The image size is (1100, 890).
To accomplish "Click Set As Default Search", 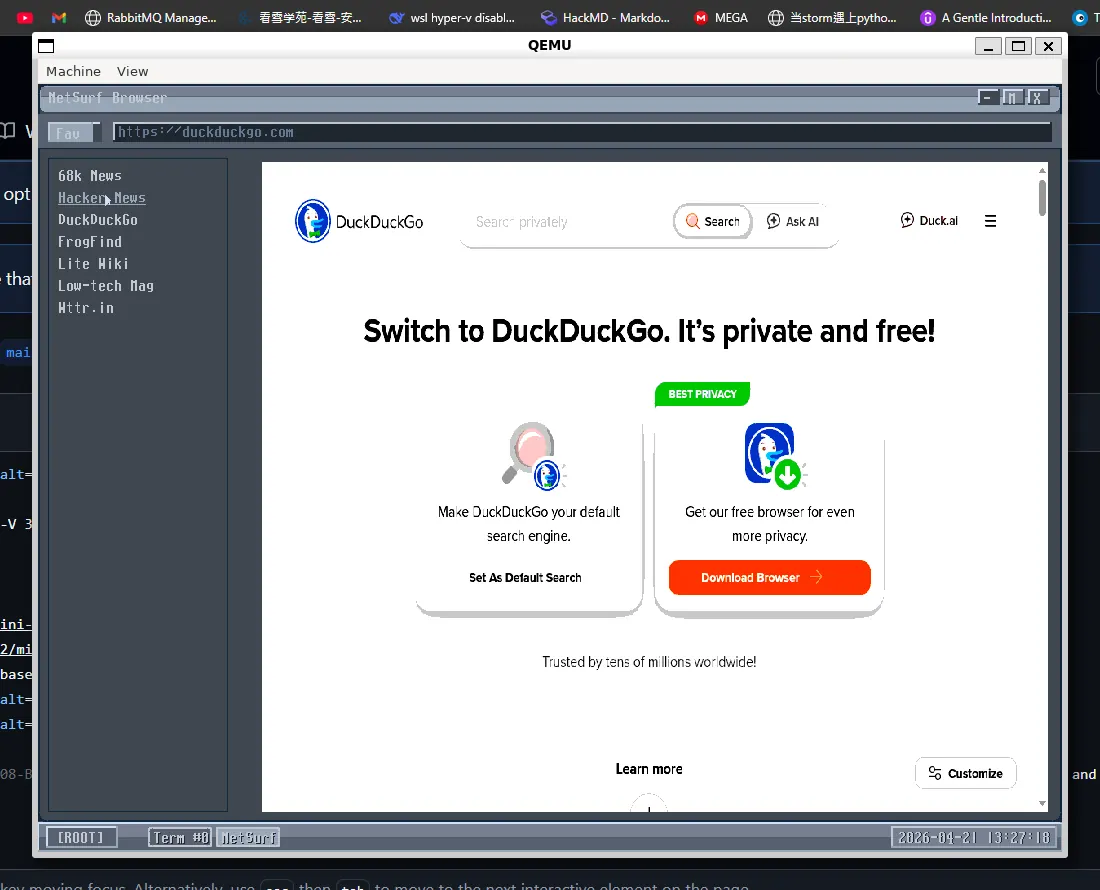I will click(525, 577).
